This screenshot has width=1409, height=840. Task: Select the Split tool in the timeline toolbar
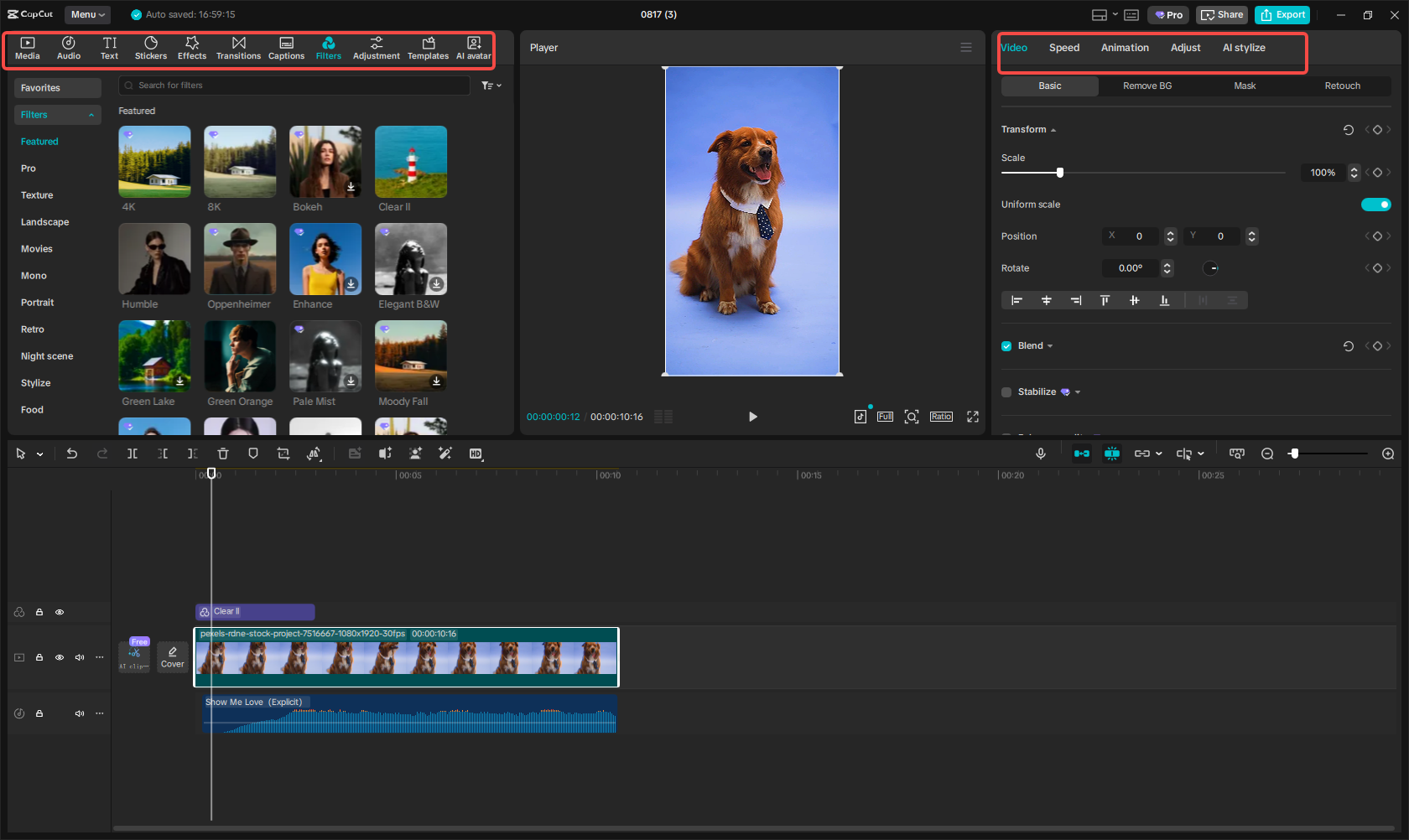[132, 454]
